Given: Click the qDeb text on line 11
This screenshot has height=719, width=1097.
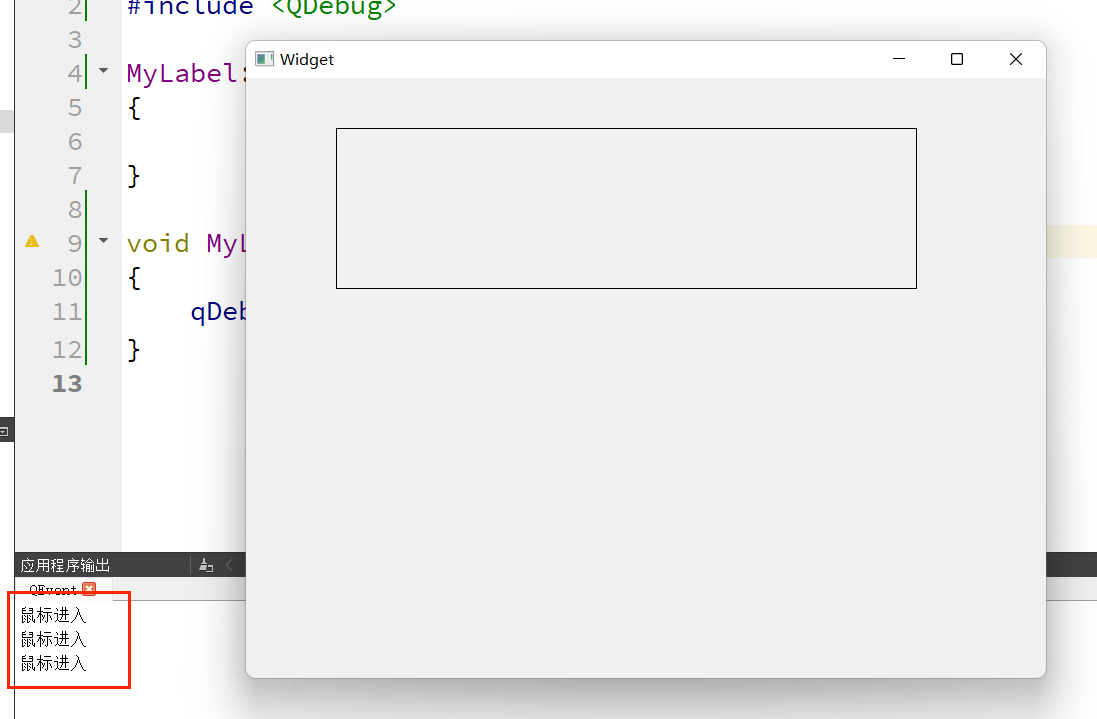Looking at the screenshot, I should coord(218,312).
